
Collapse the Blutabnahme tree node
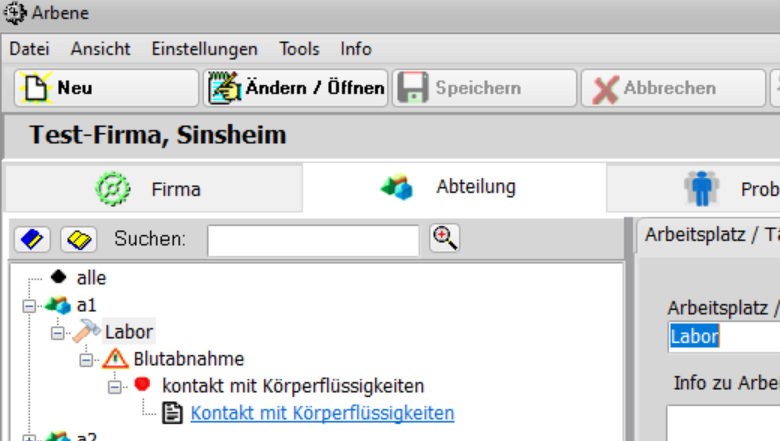point(86,359)
